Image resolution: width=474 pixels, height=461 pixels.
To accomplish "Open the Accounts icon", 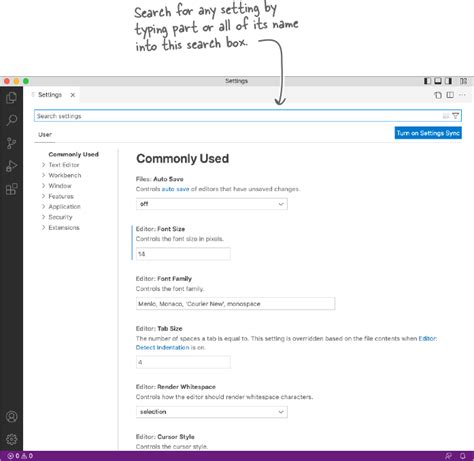I will click(x=12, y=417).
